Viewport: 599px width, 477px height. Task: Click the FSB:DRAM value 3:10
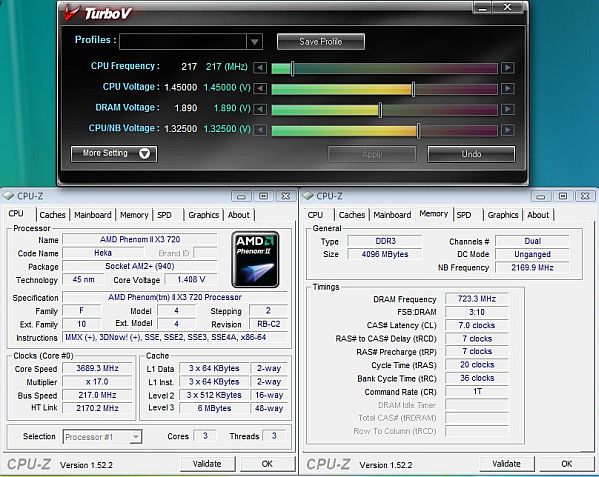pos(477,312)
